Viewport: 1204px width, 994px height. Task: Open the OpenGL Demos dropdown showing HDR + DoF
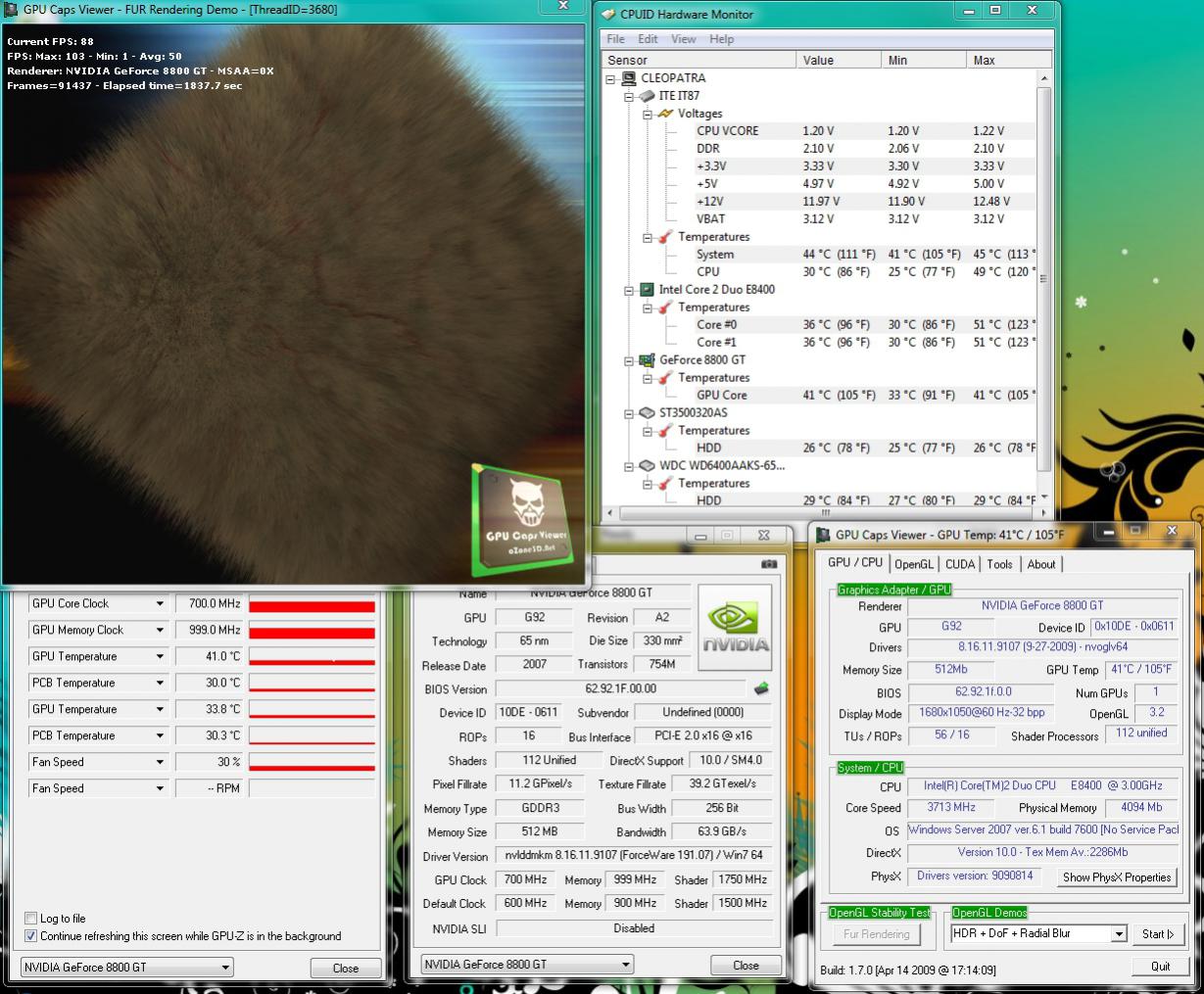(1119, 934)
